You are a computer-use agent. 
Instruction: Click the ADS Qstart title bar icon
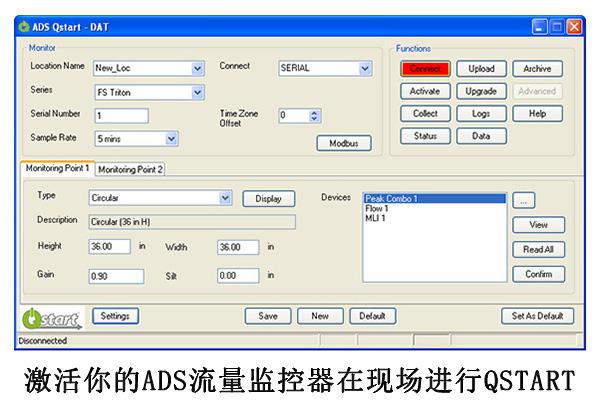tap(24, 27)
